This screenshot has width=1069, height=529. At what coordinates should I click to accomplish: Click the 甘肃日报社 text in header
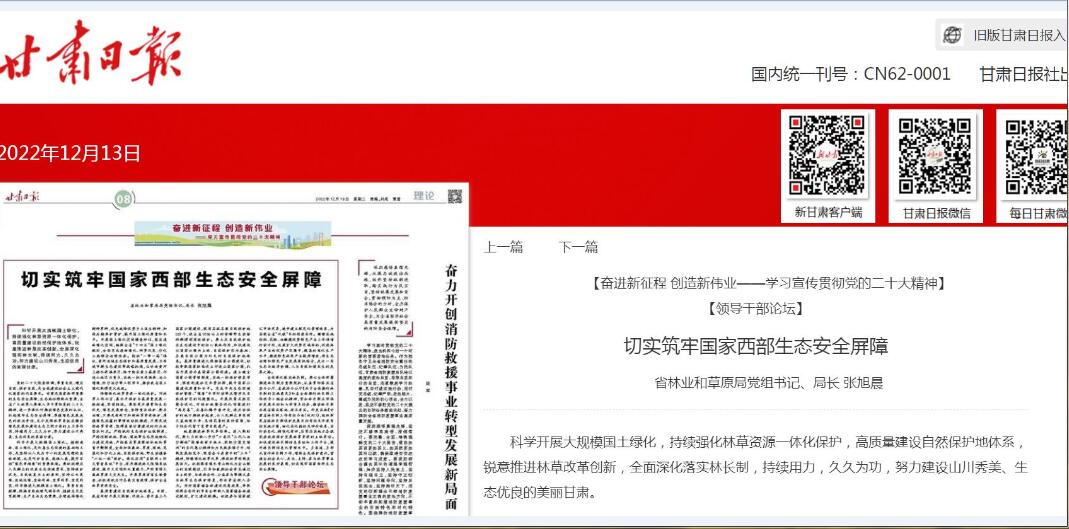tap(1024, 74)
